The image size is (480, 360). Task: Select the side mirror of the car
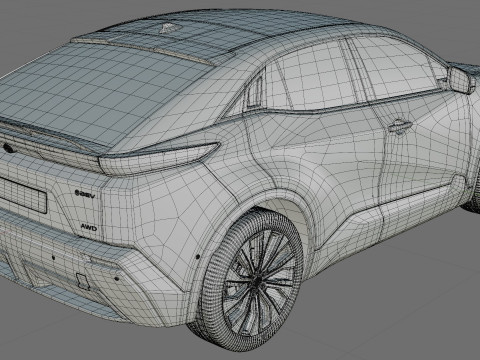coord(460,79)
